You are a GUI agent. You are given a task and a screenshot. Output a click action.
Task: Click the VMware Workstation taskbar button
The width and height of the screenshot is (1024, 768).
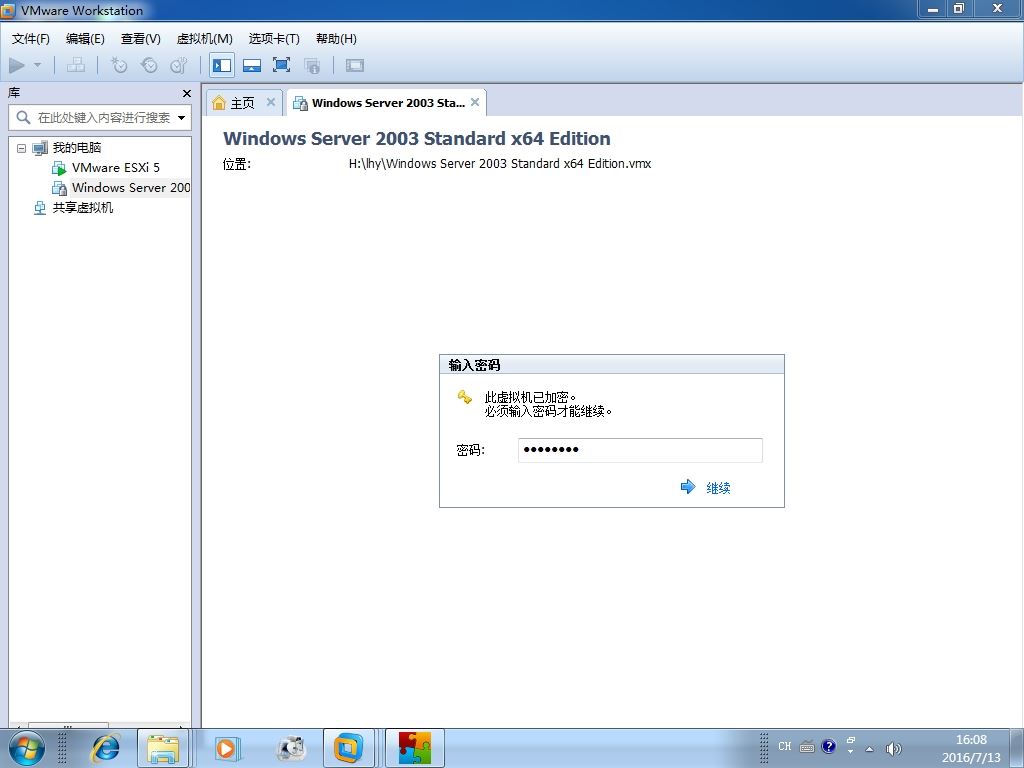[x=349, y=748]
